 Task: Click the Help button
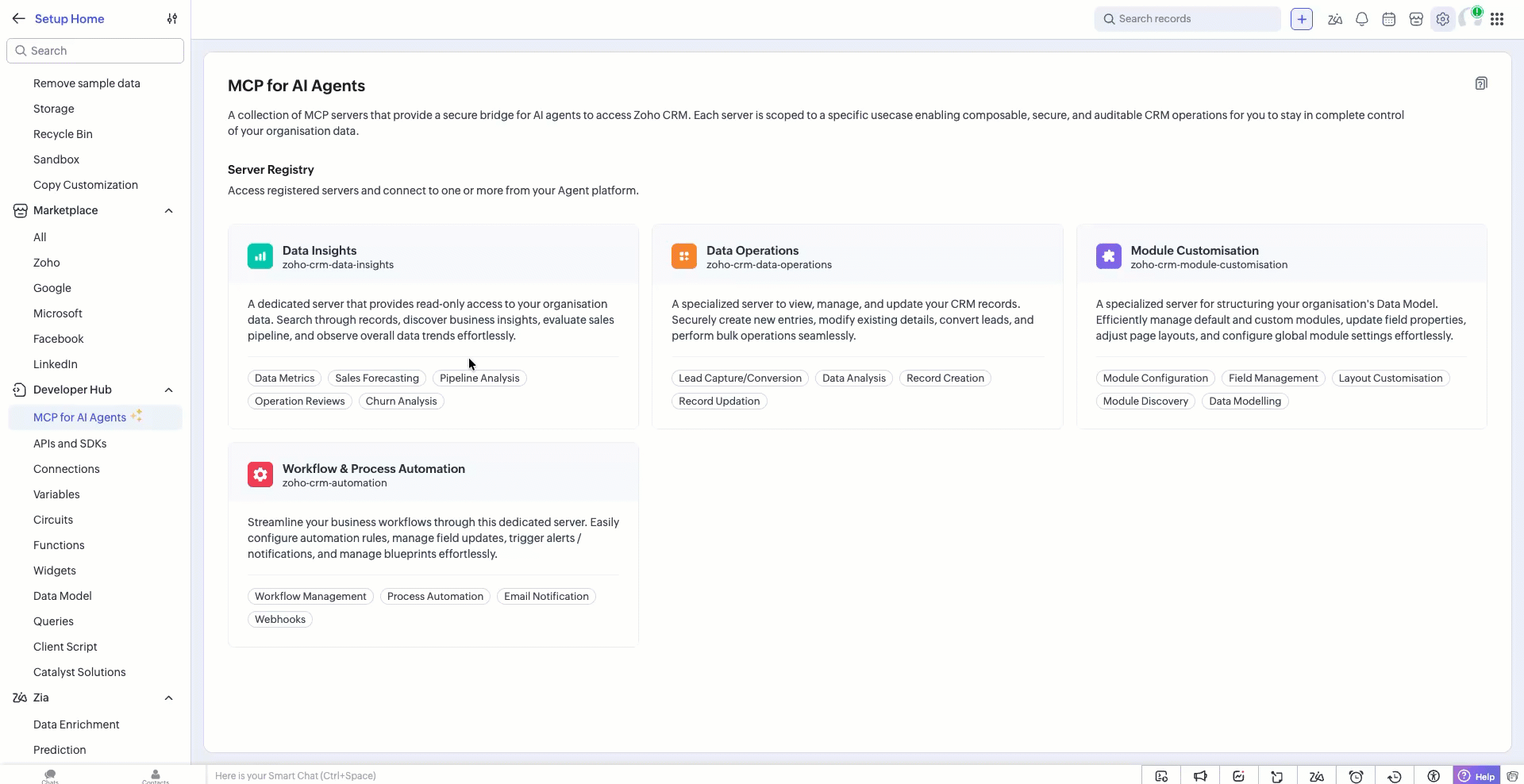1477,776
